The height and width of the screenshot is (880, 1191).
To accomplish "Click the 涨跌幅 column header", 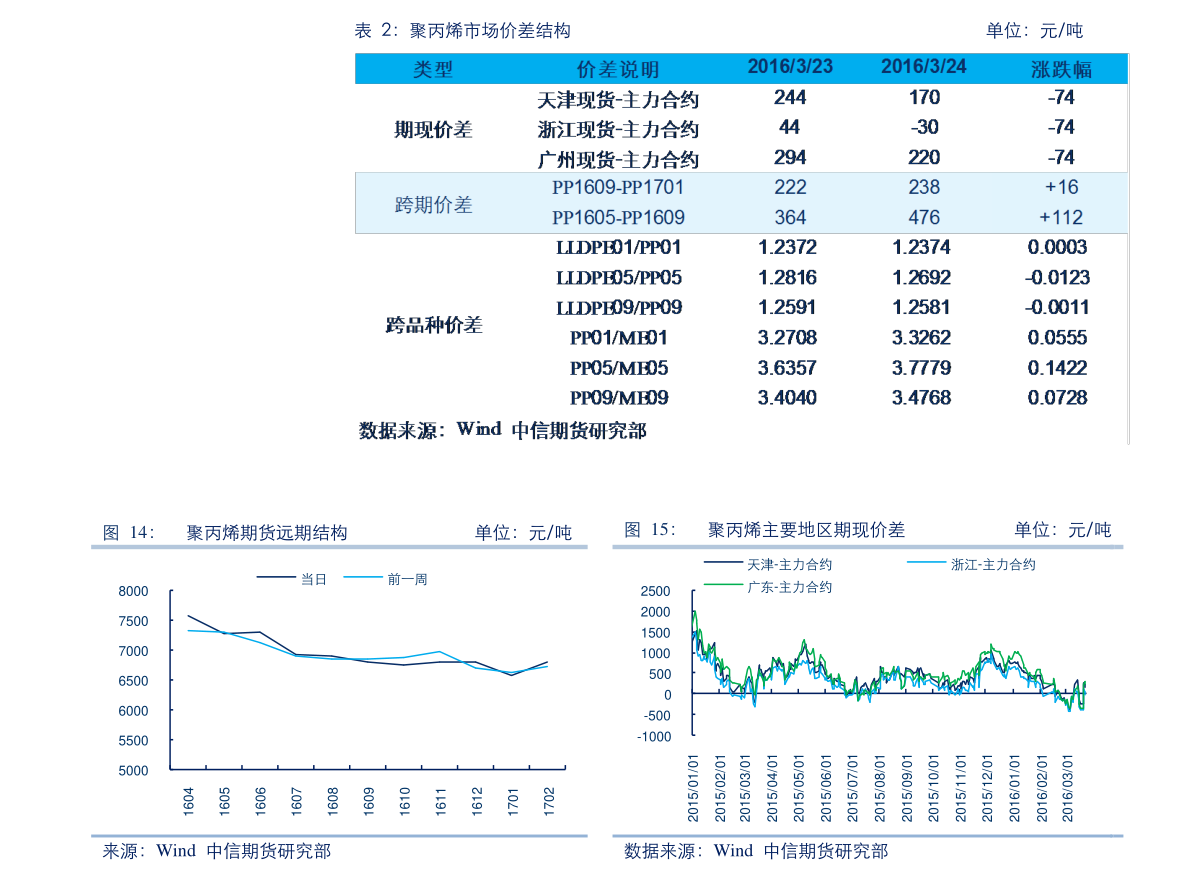I will tap(1061, 69).
